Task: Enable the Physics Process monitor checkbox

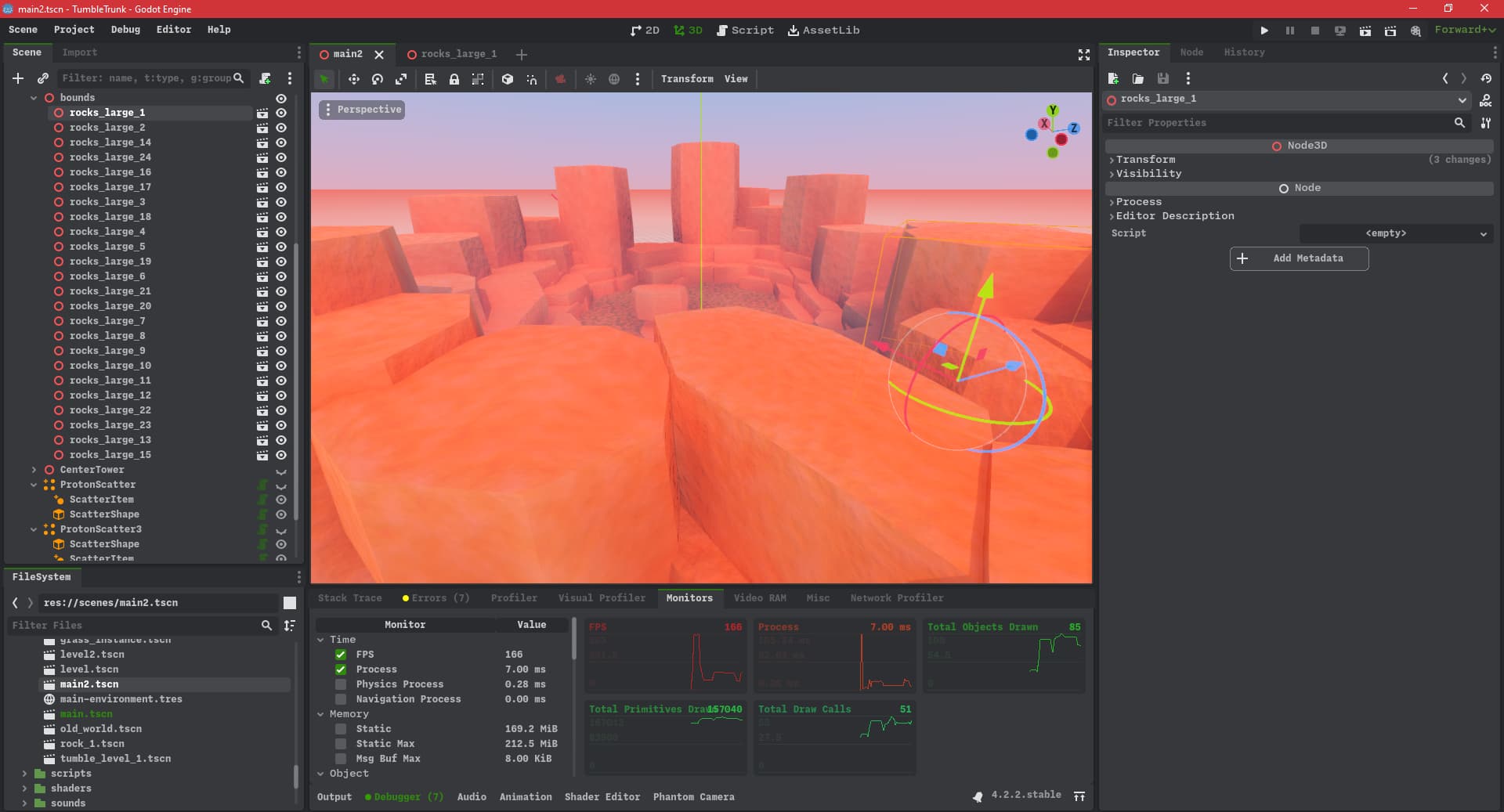Action: (341, 684)
